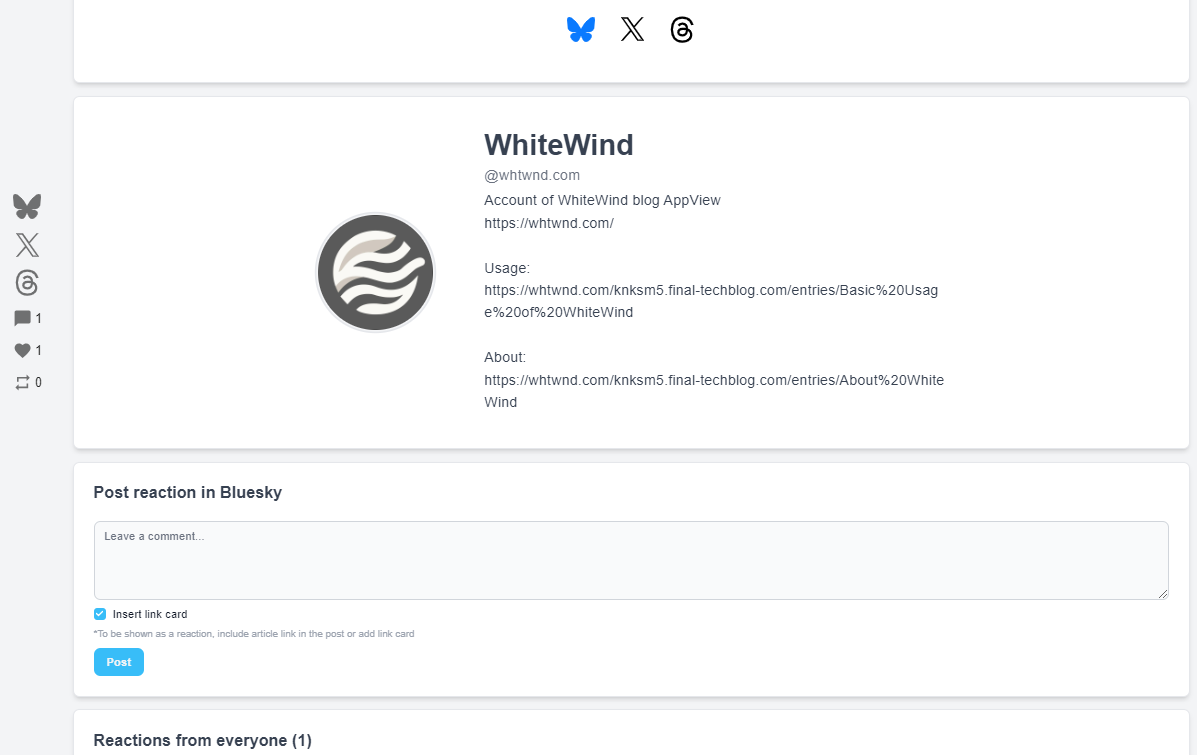Click the Reactions from everyone (1) heading
The width and height of the screenshot is (1197, 755).
pyautogui.click(x=202, y=740)
